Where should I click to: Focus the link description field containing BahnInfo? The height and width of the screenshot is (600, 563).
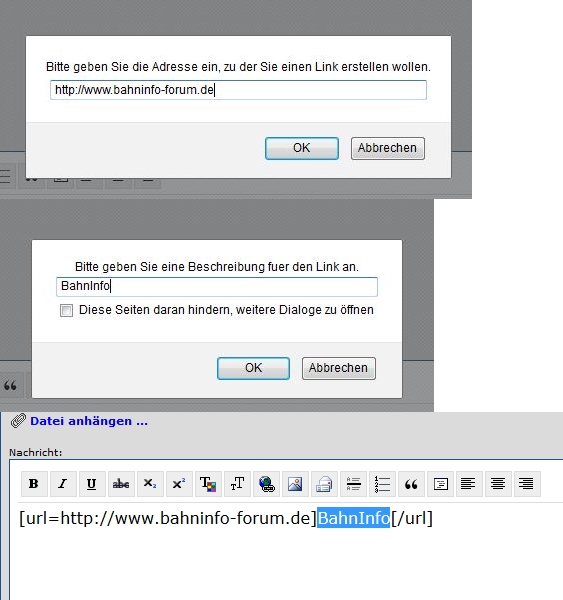coord(217,286)
